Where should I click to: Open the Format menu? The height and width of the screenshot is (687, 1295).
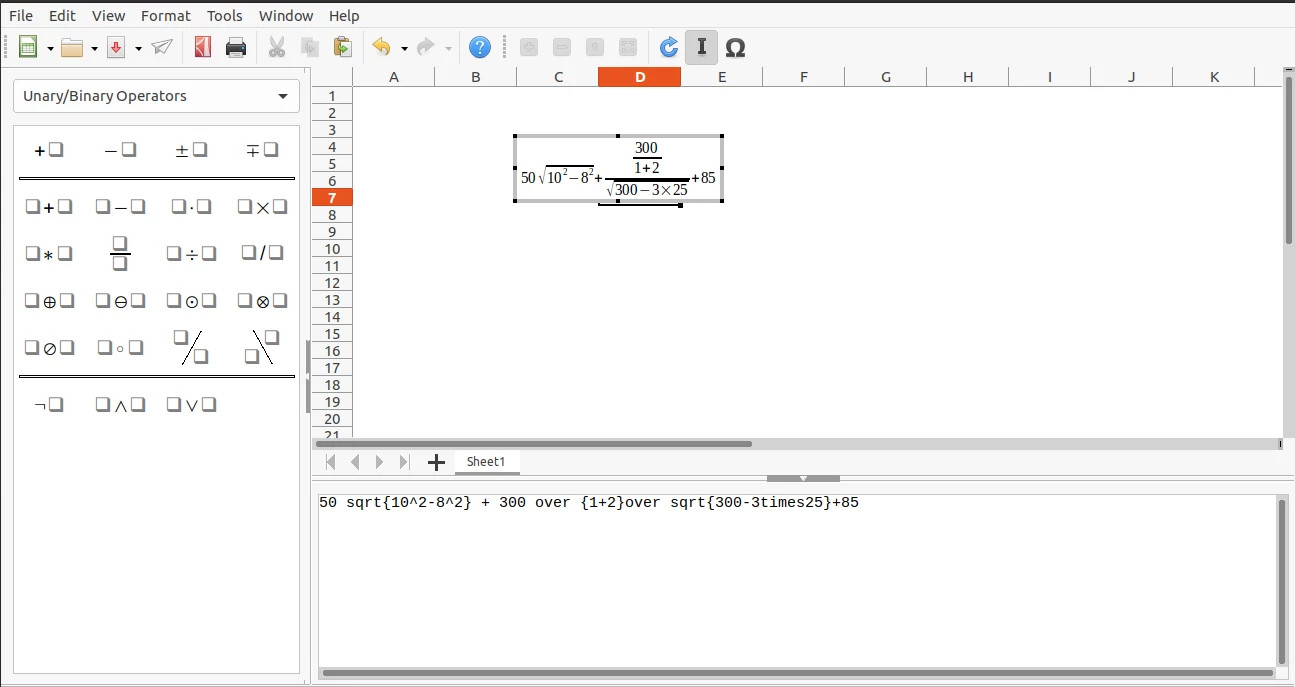coord(166,16)
